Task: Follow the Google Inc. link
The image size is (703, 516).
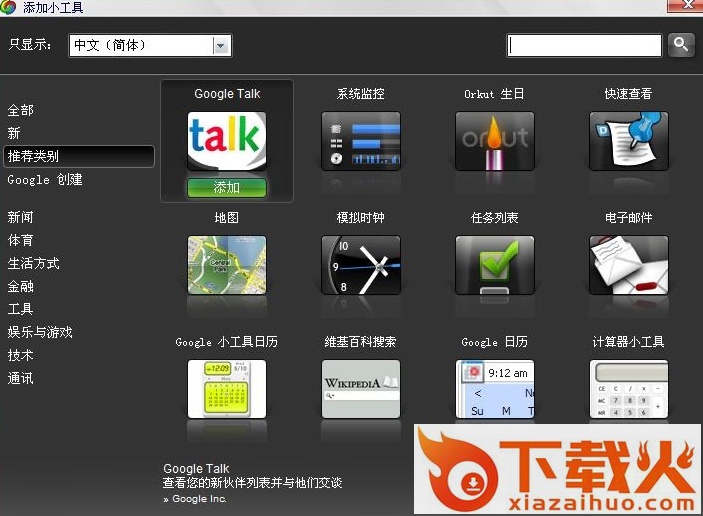Action: [x=199, y=498]
